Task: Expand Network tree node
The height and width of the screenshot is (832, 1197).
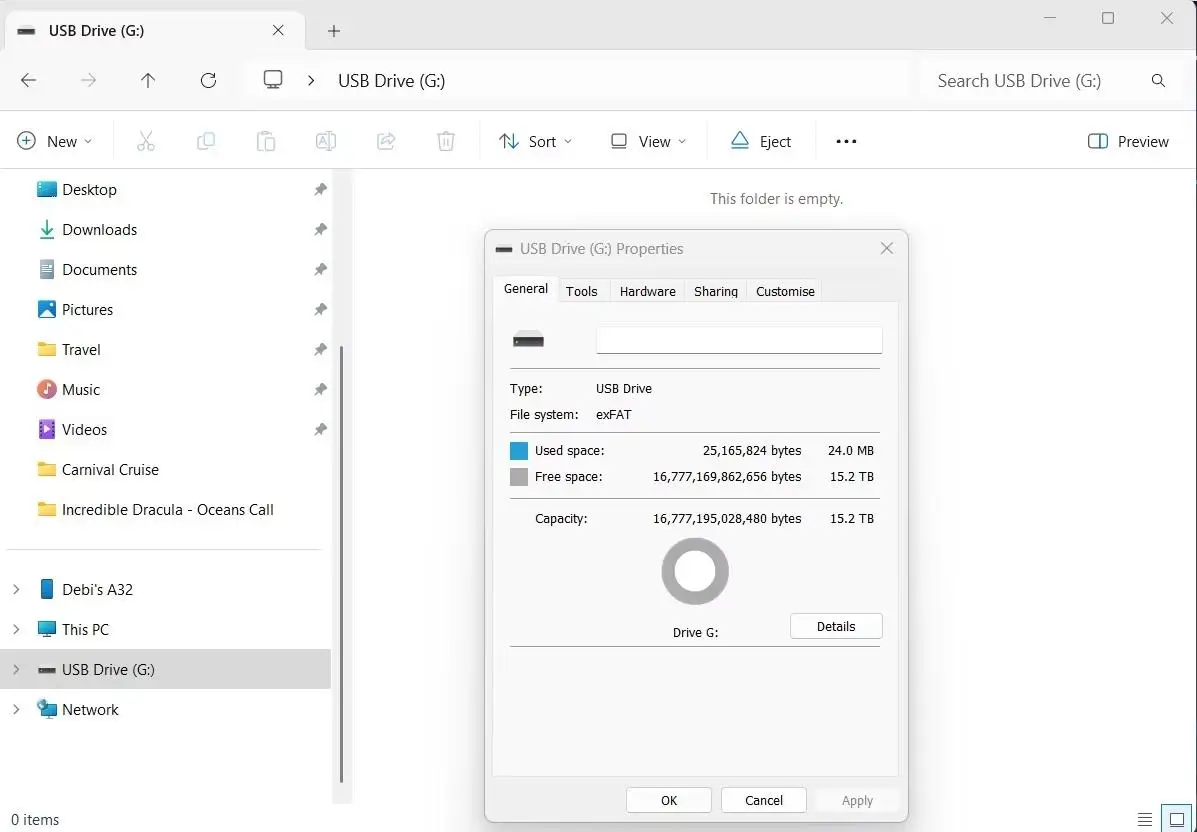Action: 16,709
